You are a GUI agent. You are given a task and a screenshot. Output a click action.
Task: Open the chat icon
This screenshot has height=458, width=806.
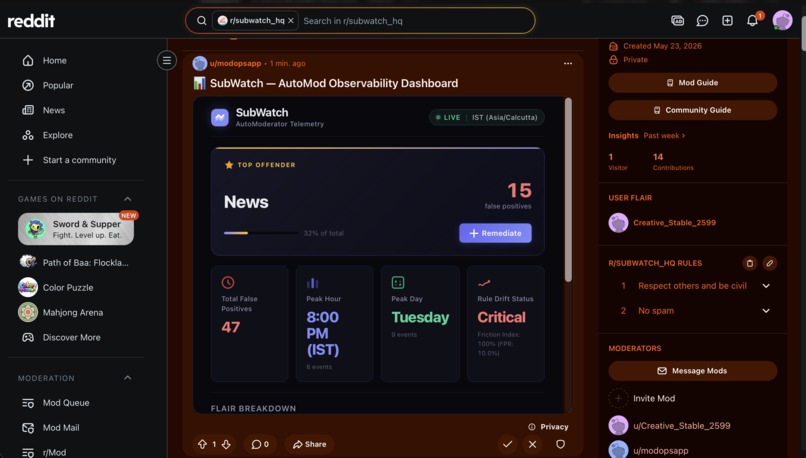coord(702,21)
